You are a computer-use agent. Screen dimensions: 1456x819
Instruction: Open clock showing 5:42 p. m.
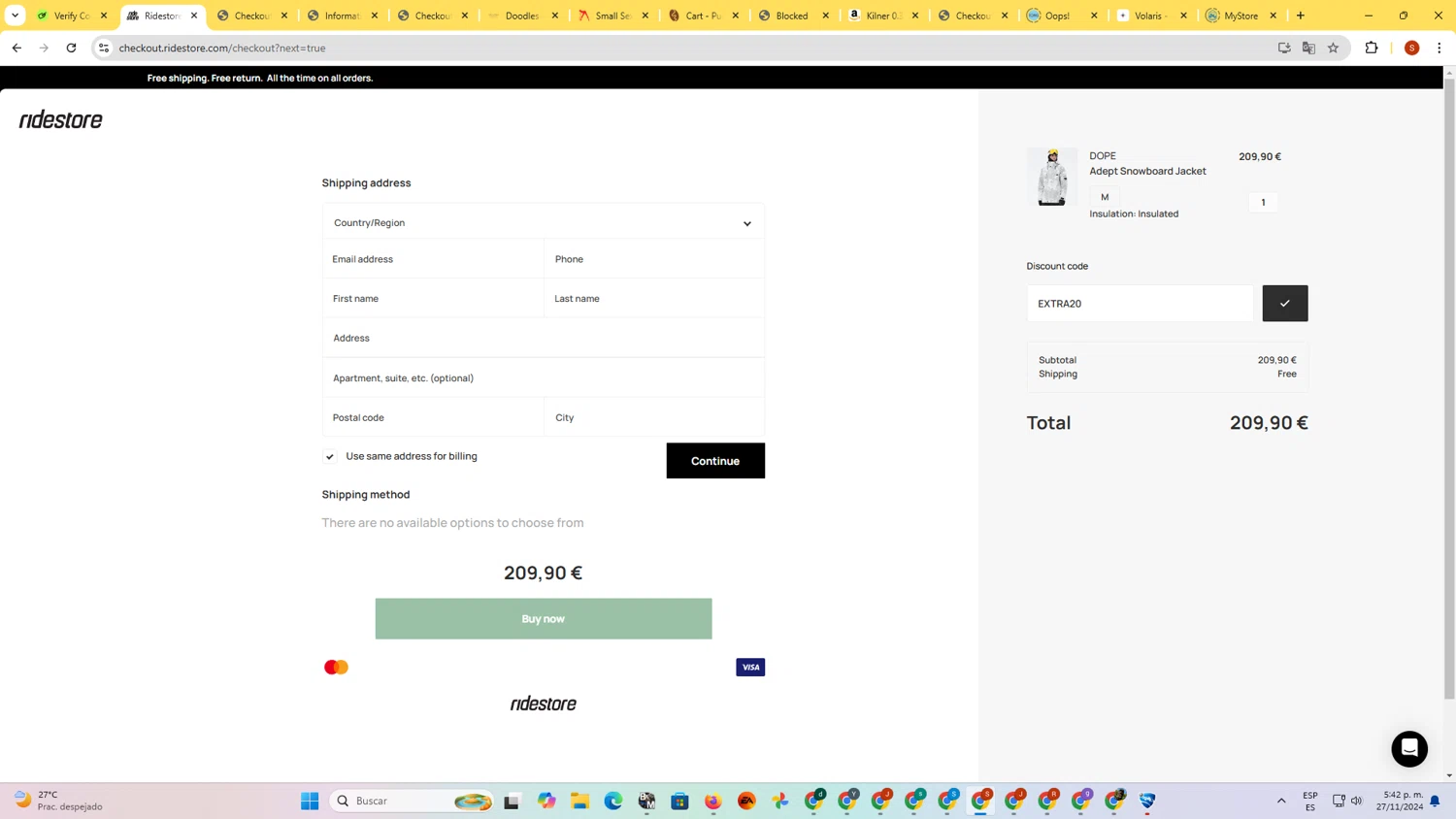coord(1400,801)
